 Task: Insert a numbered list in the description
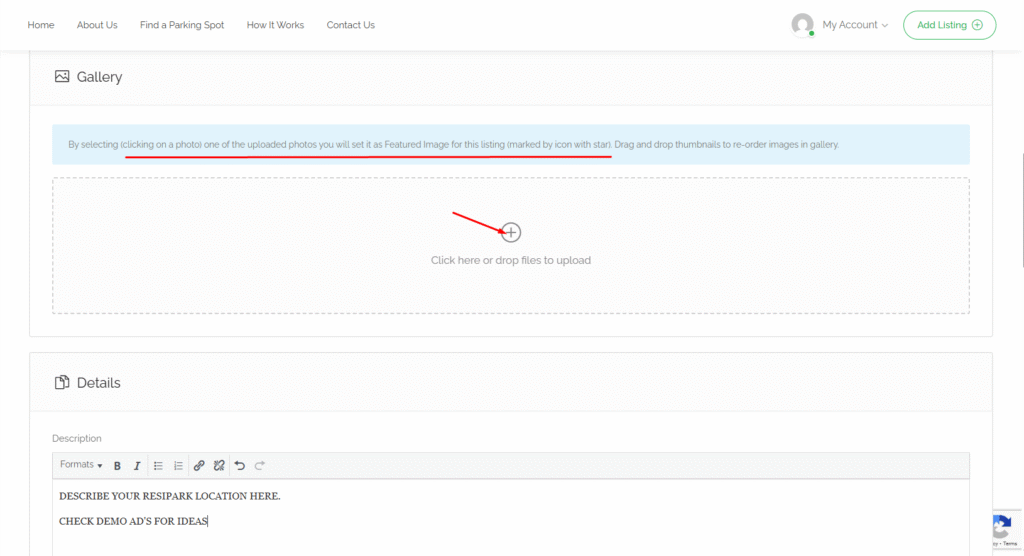click(x=178, y=466)
